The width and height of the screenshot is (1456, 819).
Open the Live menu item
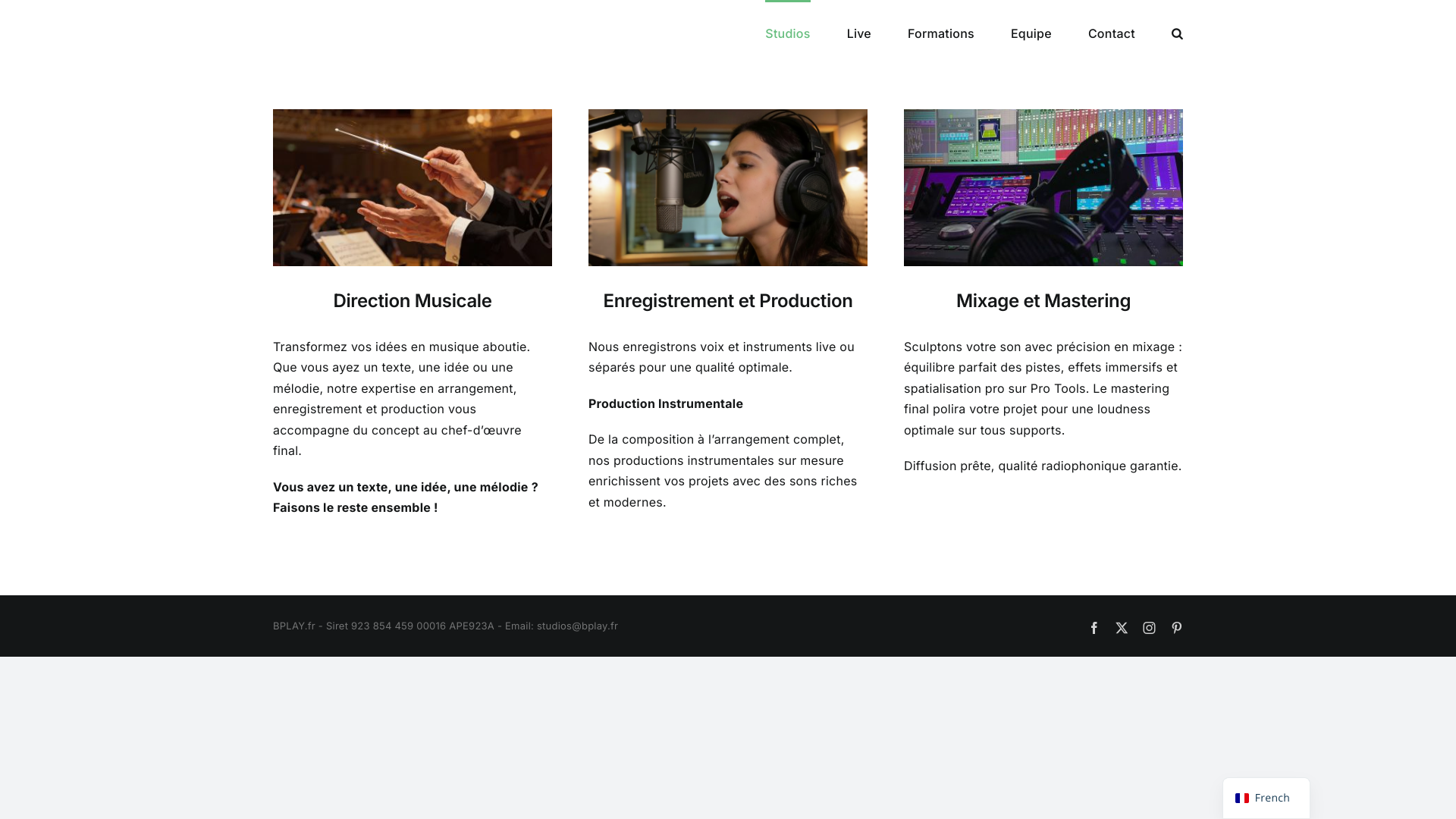click(858, 33)
